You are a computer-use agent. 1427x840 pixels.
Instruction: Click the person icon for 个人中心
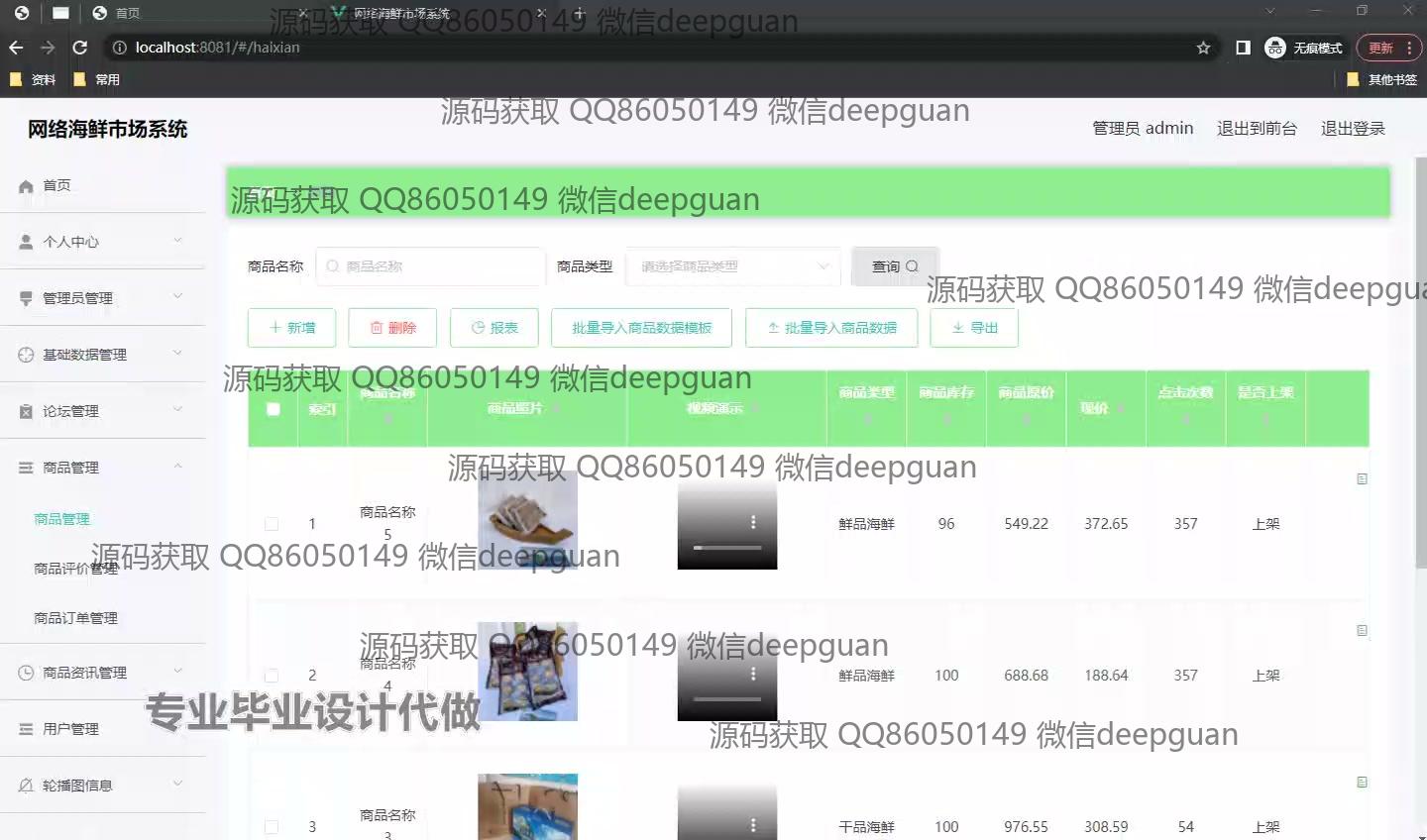(26, 242)
